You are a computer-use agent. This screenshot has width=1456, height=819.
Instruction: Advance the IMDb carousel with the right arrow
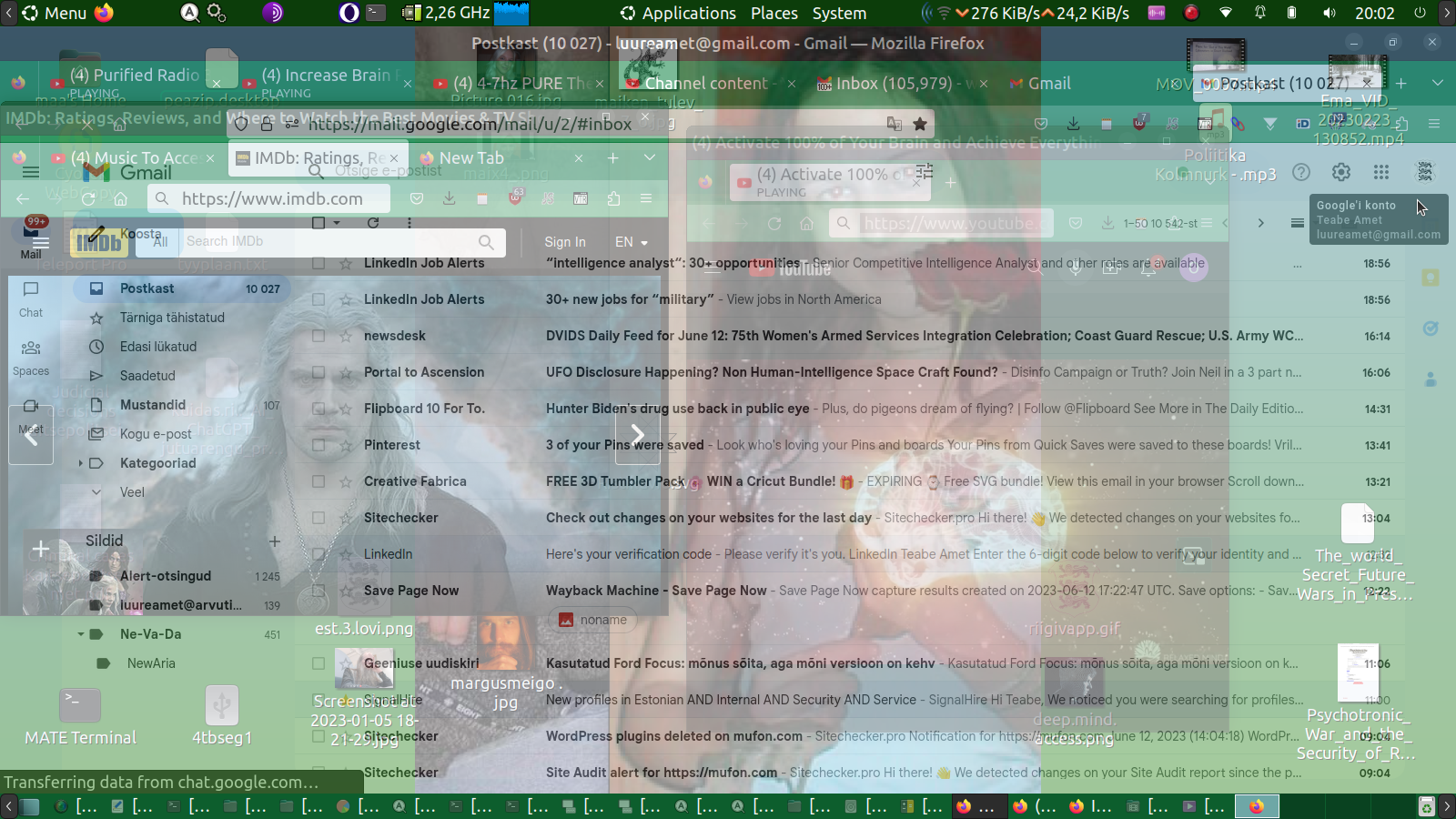point(638,435)
